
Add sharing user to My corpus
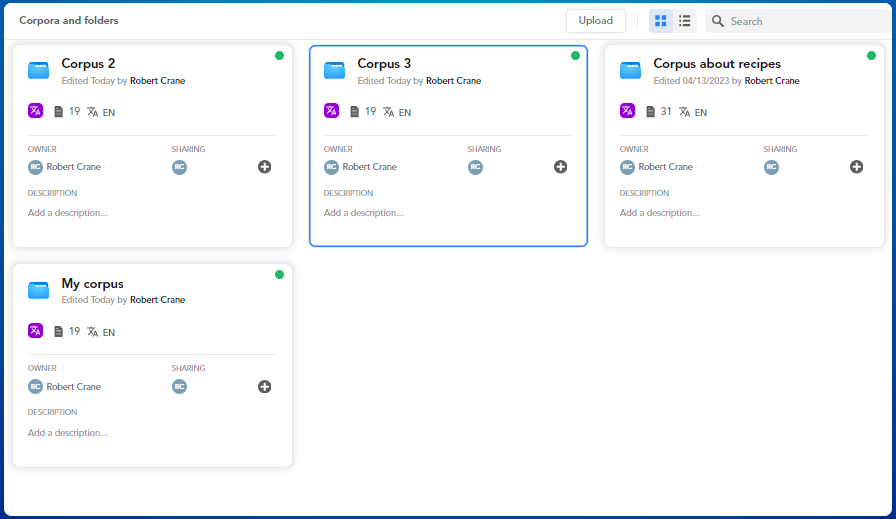[265, 387]
